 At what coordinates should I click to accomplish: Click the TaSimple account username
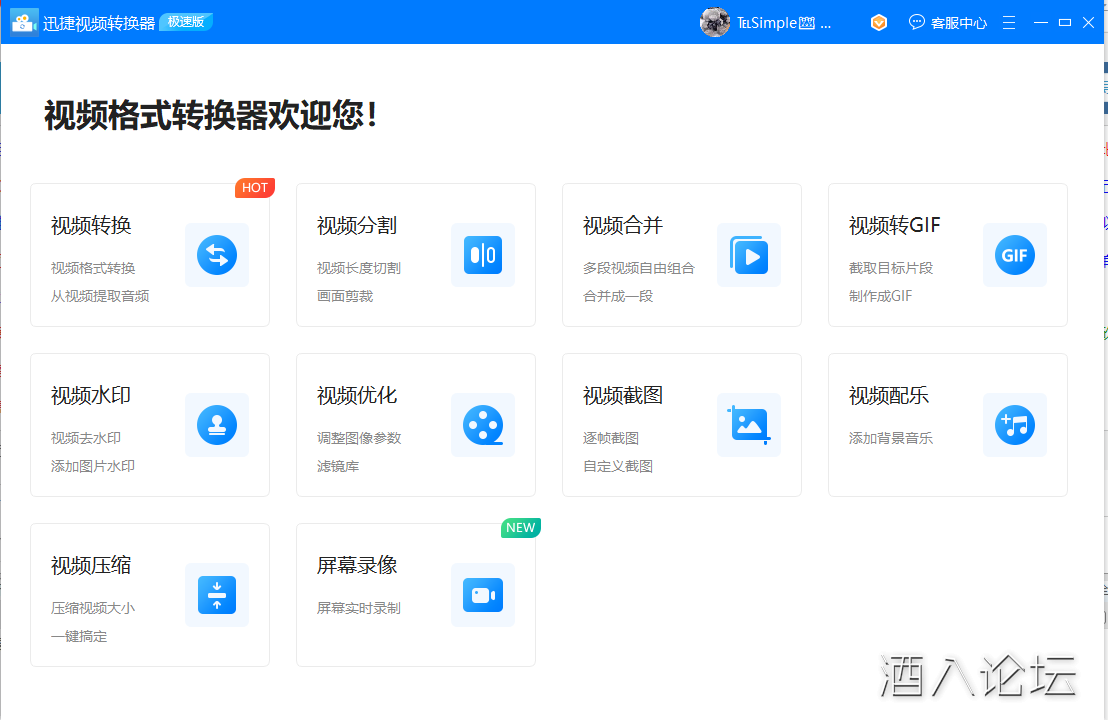click(785, 23)
